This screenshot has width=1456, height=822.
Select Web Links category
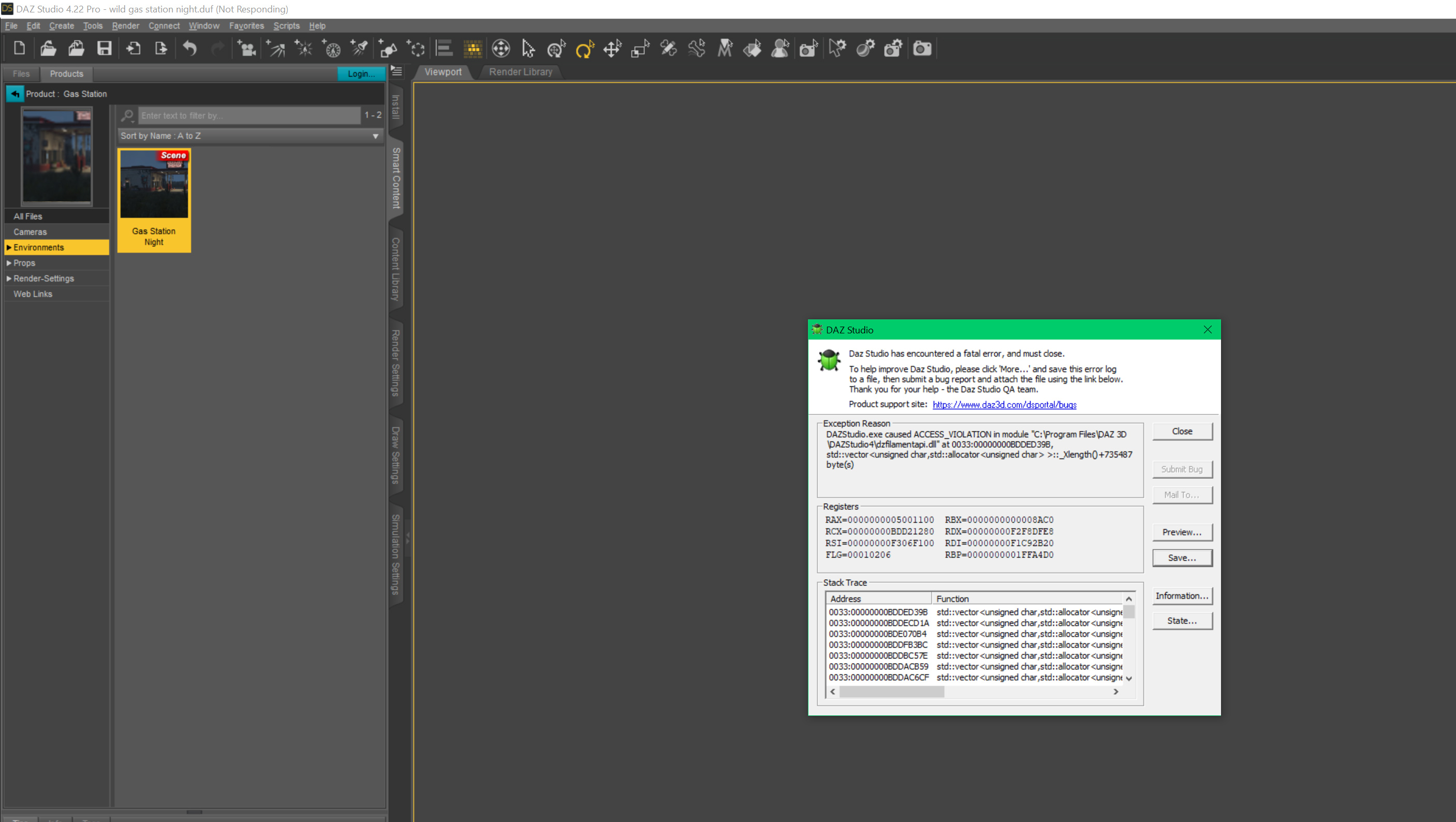[x=56, y=294]
